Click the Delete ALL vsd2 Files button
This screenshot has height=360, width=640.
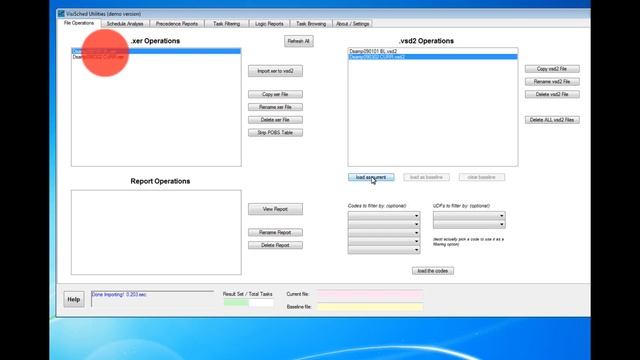(552, 120)
